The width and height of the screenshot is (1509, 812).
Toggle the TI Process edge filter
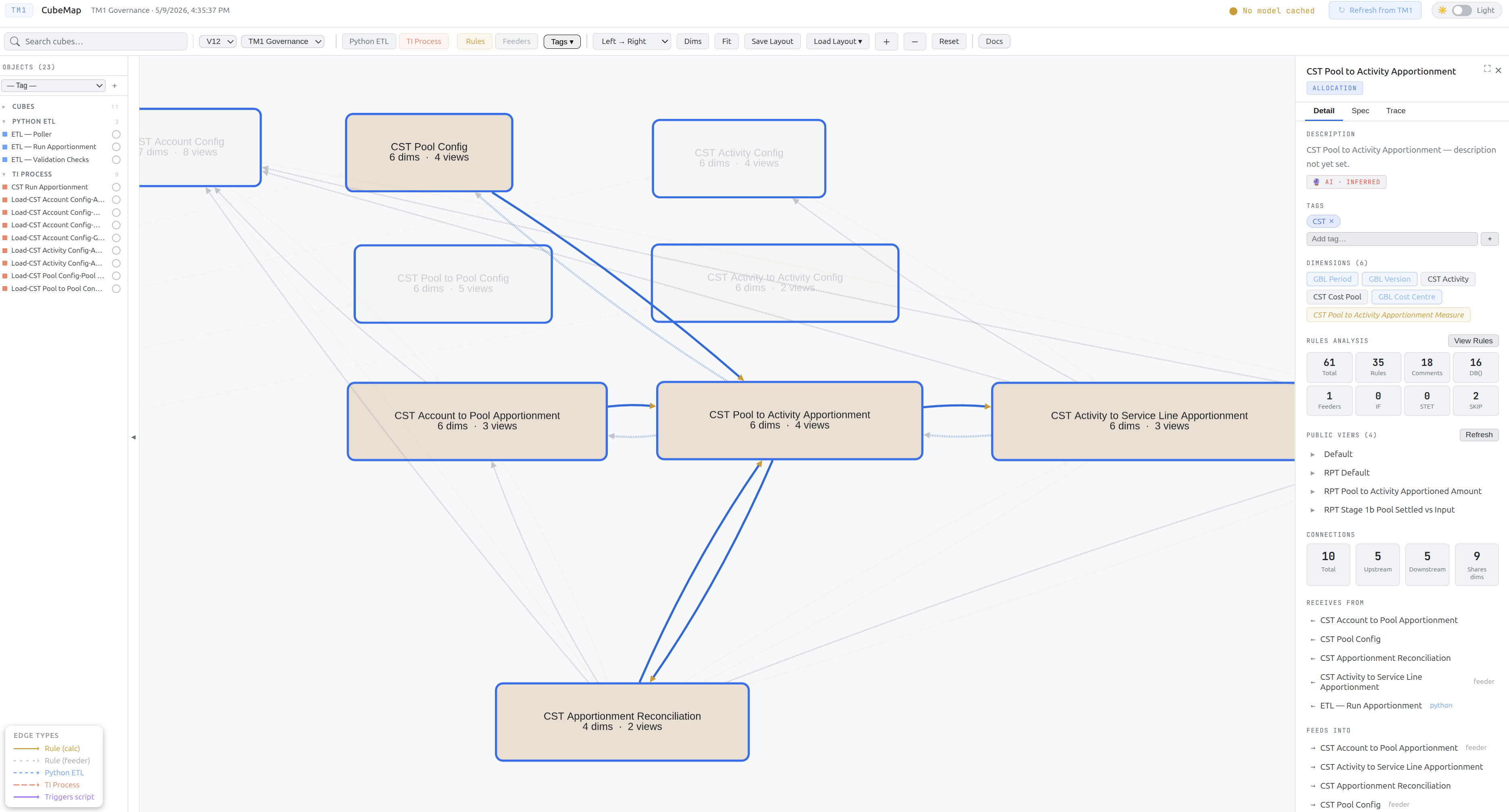pos(424,42)
